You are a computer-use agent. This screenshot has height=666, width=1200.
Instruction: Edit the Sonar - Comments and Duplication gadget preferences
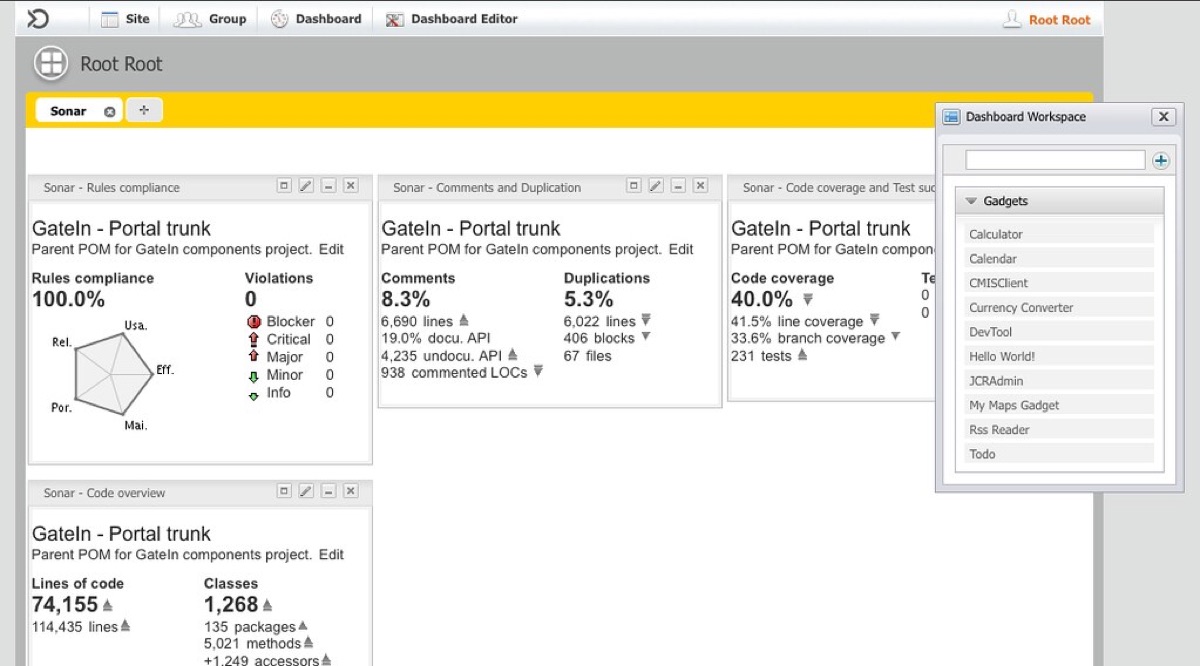click(x=656, y=186)
